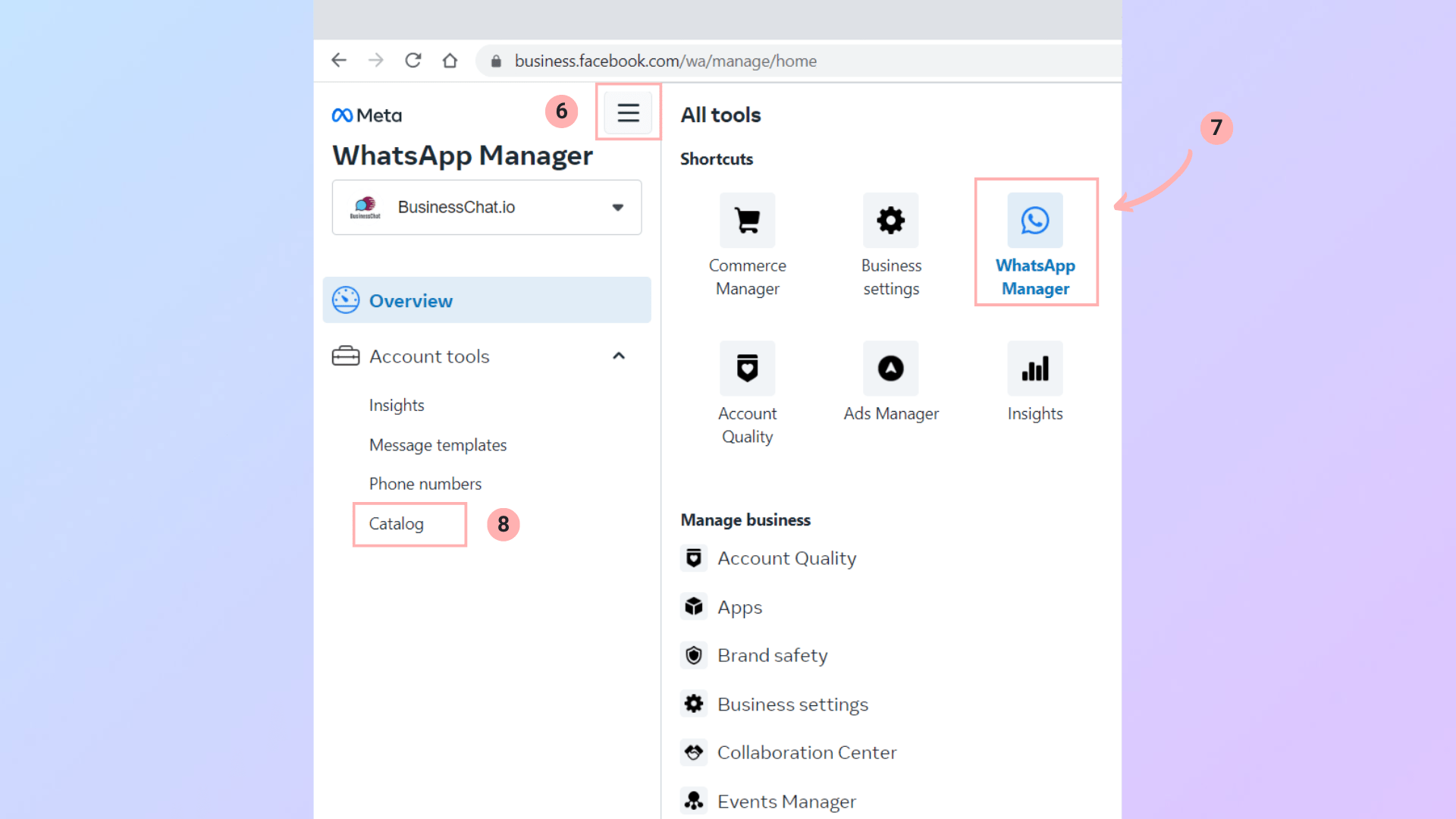This screenshot has height=819, width=1456.
Task: Click the Meta logo
Action: (x=367, y=115)
